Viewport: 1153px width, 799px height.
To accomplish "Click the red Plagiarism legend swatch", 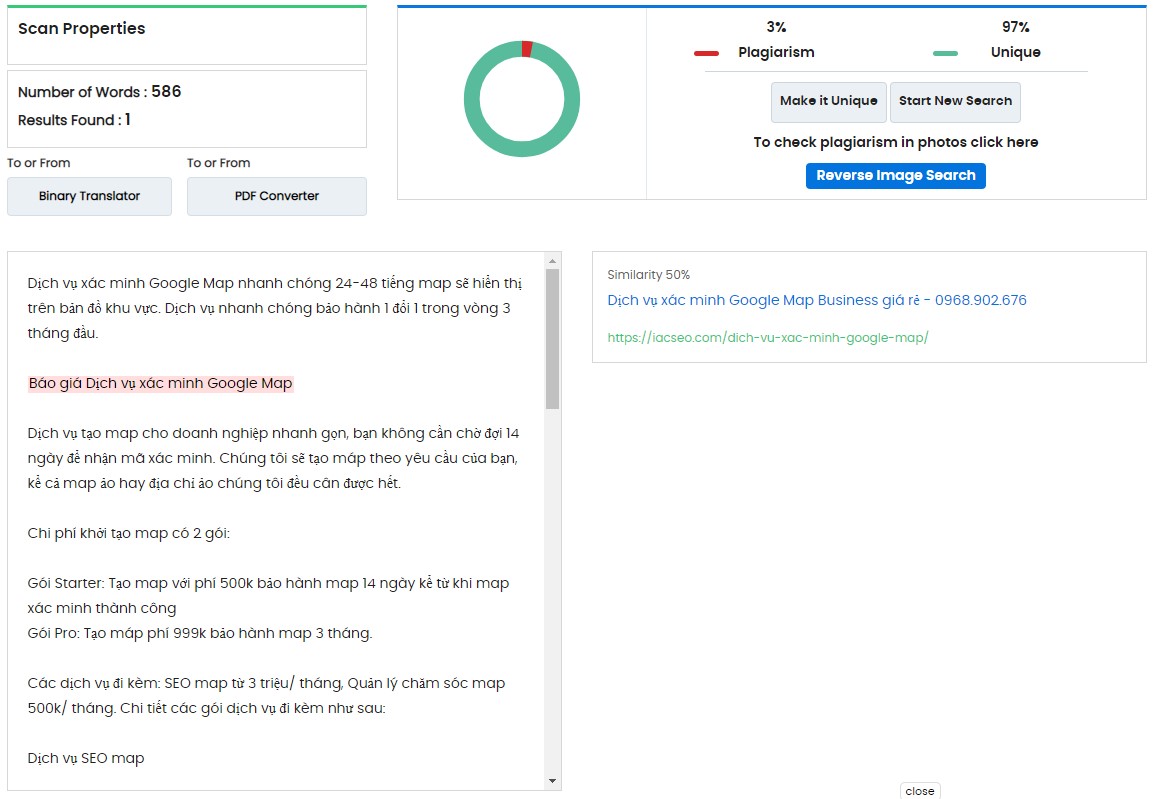I will tap(706, 53).
